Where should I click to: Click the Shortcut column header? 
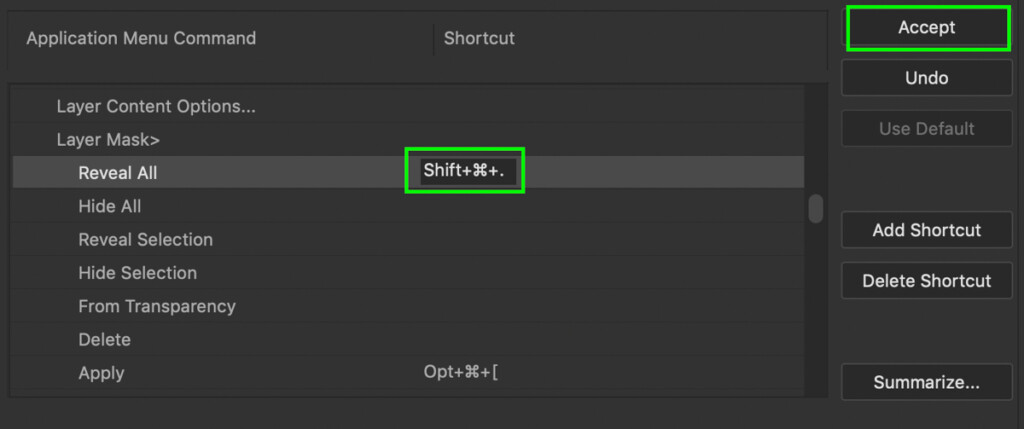click(x=479, y=39)
